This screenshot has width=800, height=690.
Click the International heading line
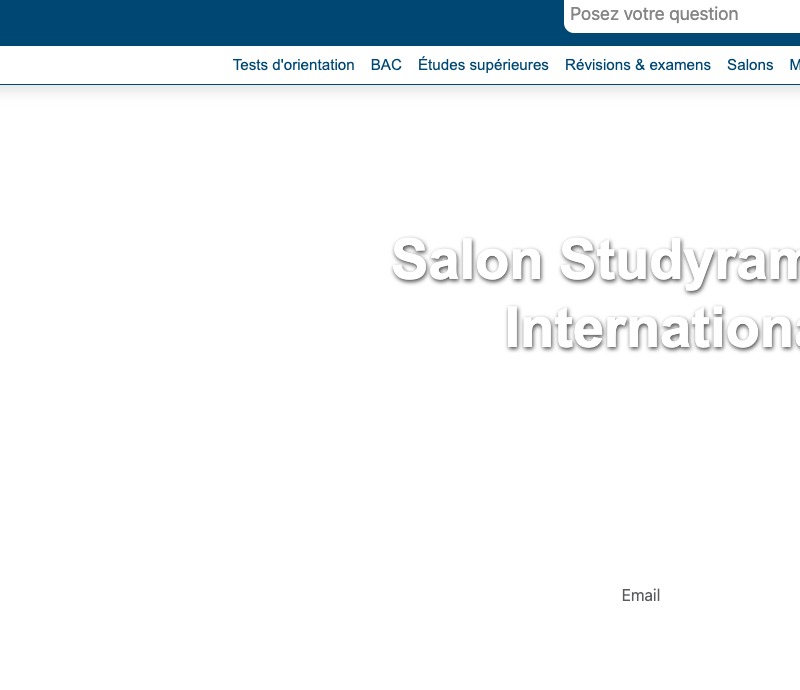click(653, 329)
